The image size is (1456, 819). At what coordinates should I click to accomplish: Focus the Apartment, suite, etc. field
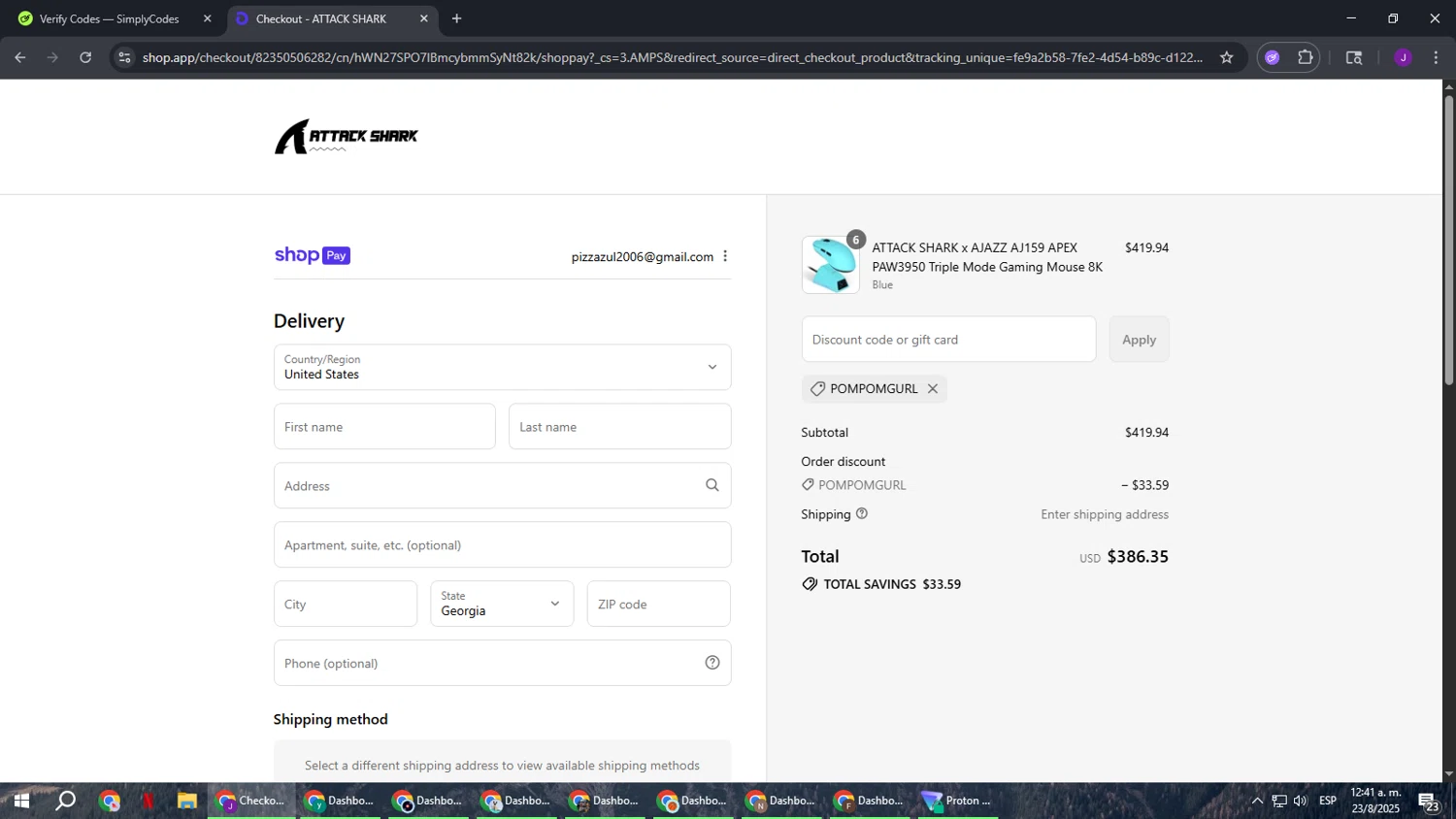click(x=502, y=544)
